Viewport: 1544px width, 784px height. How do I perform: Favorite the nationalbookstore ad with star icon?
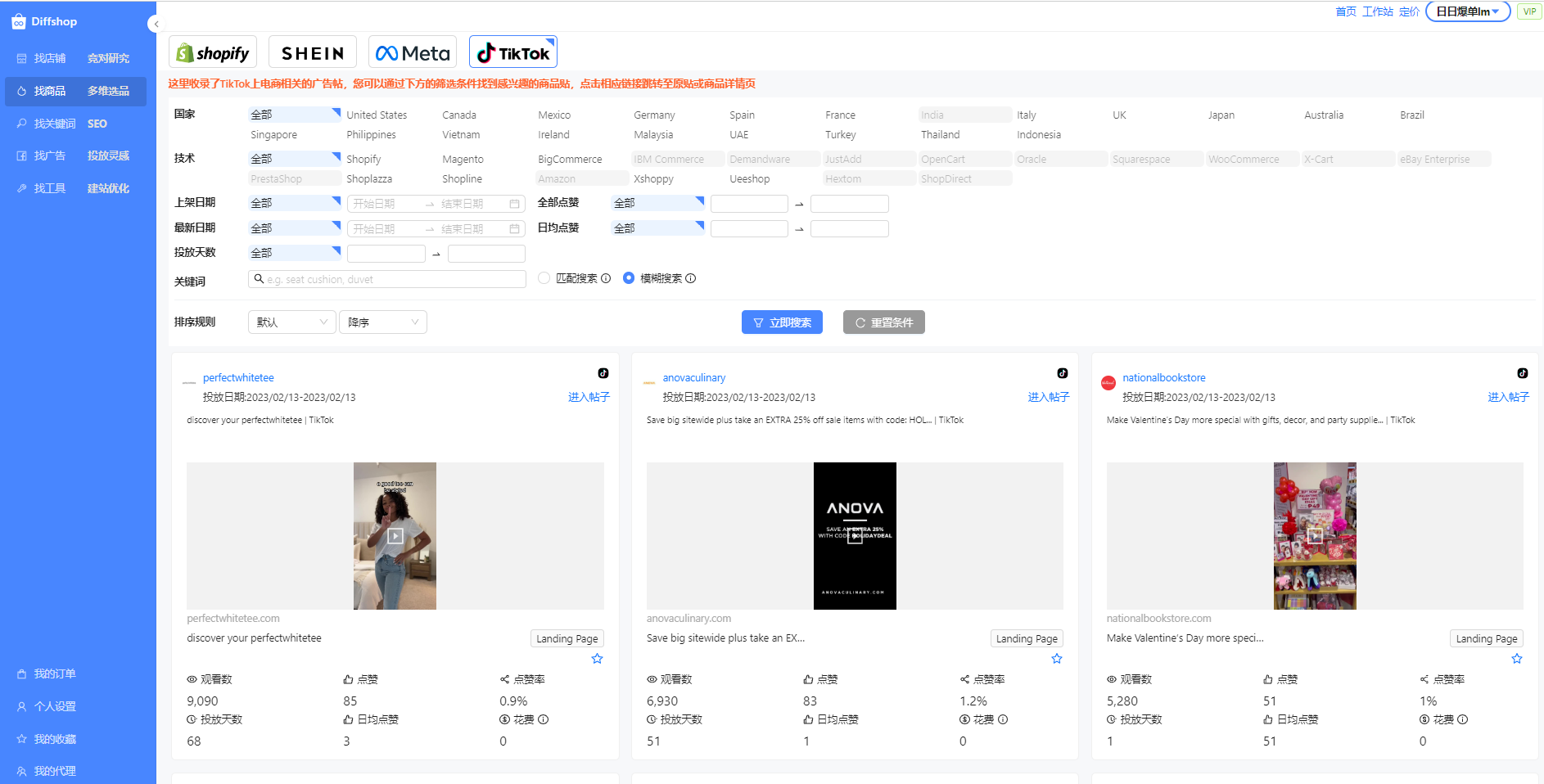[x=1516, y=659]
